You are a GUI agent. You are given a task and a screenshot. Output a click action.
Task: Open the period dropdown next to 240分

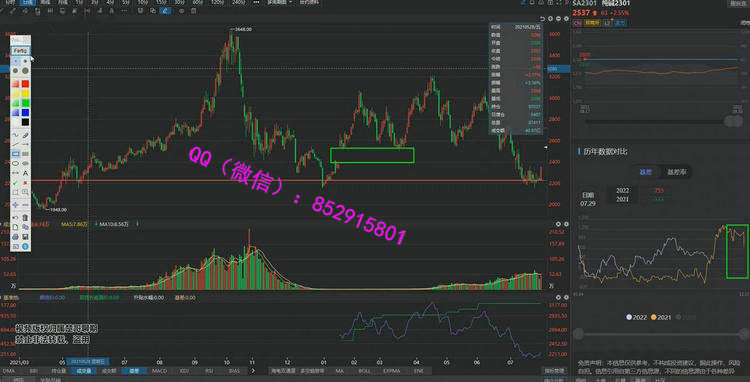pos(256,2)
